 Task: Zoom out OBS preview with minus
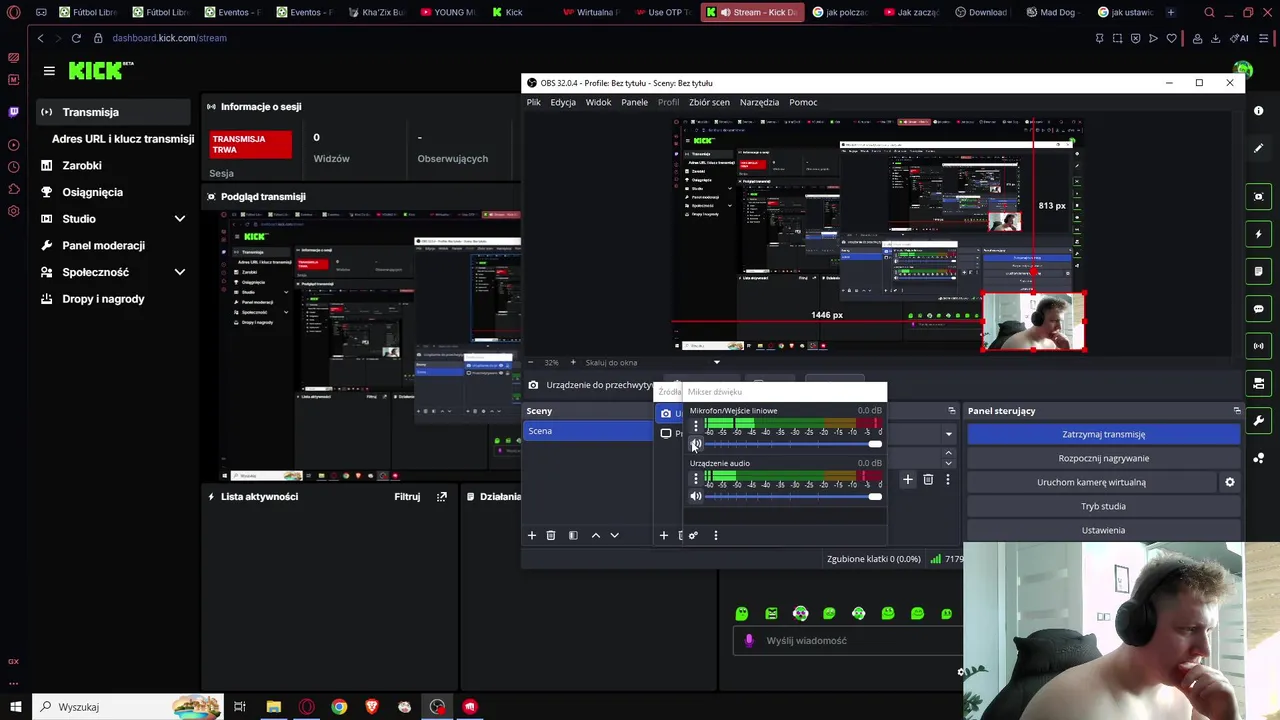pos(532,362)
